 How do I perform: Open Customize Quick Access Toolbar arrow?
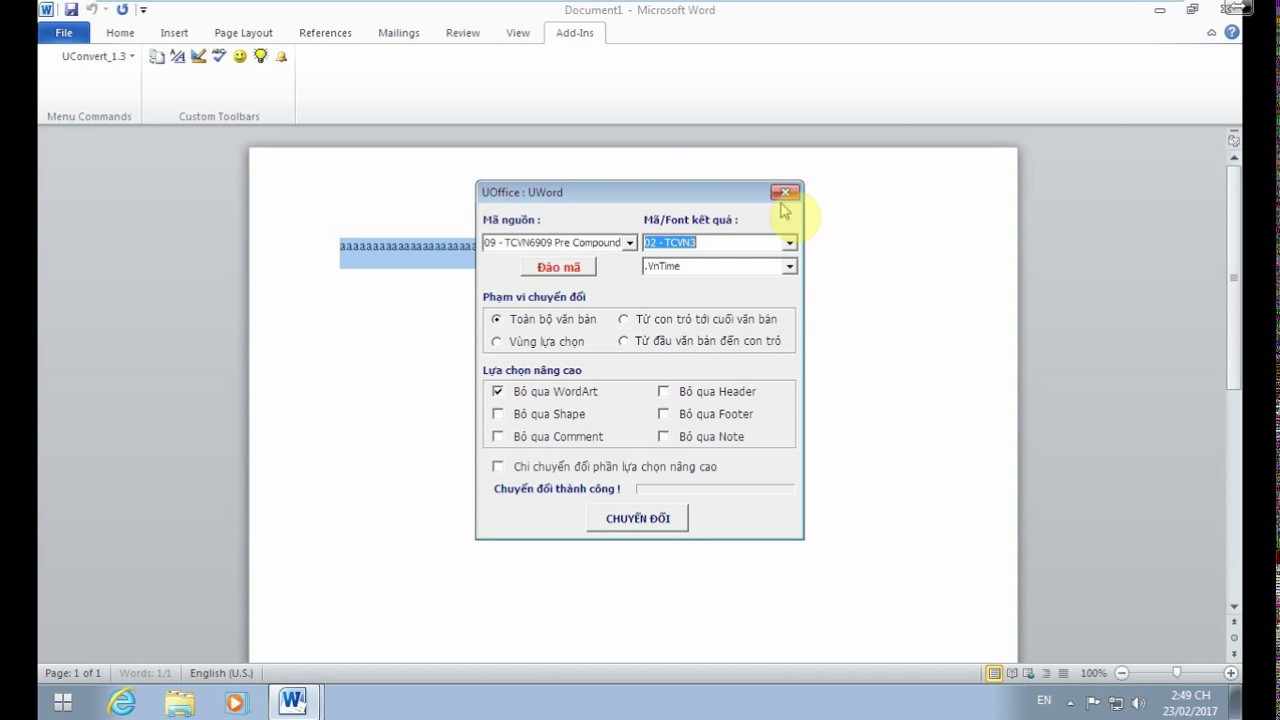143,10
